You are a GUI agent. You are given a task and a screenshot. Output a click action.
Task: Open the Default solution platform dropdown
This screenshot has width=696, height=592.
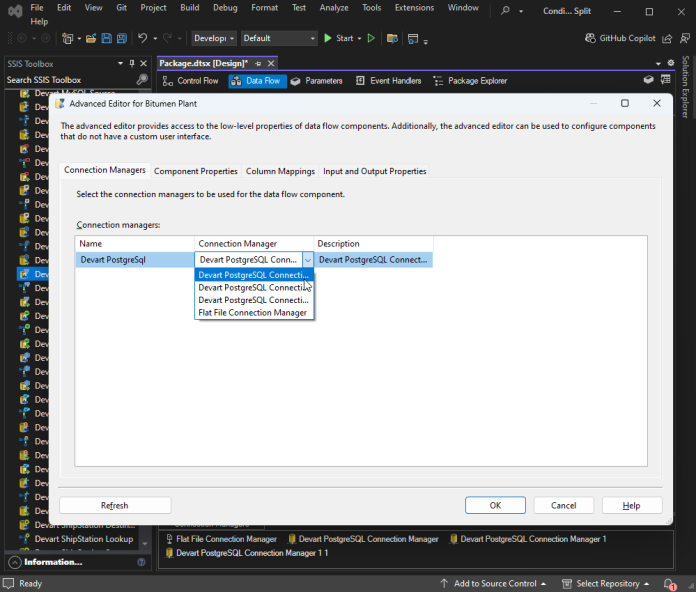point(279,38)
